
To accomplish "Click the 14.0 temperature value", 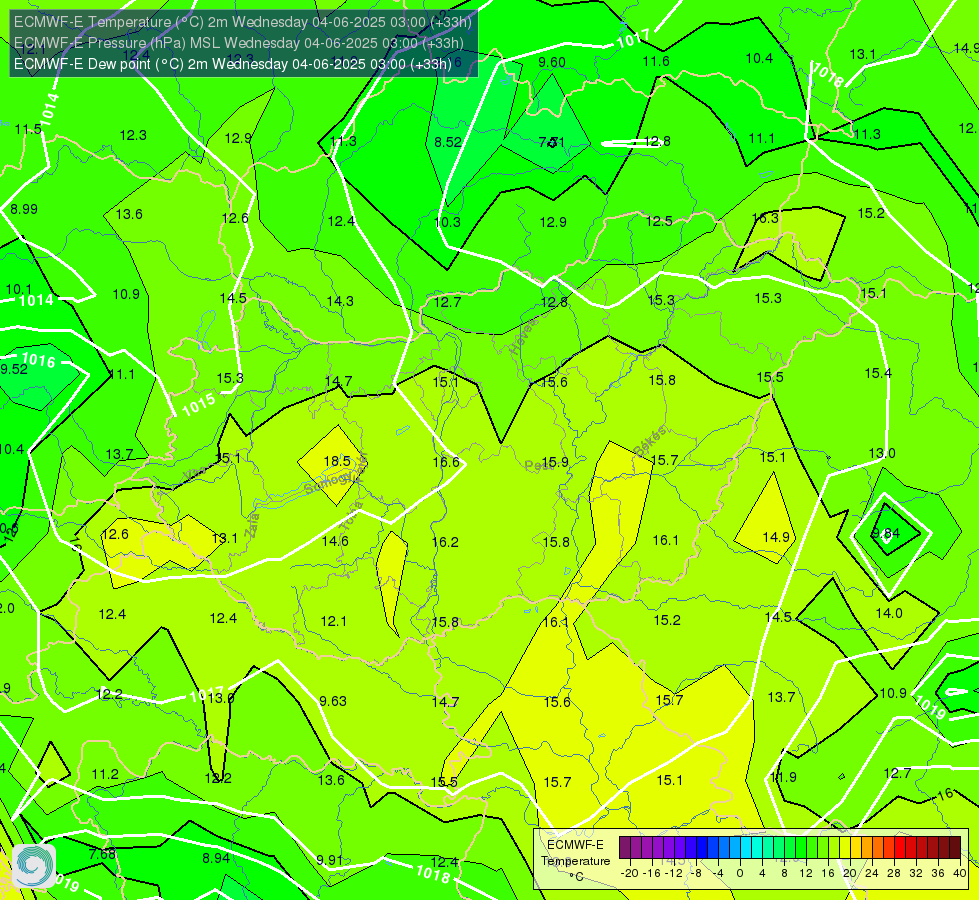I will coord(889,613).
